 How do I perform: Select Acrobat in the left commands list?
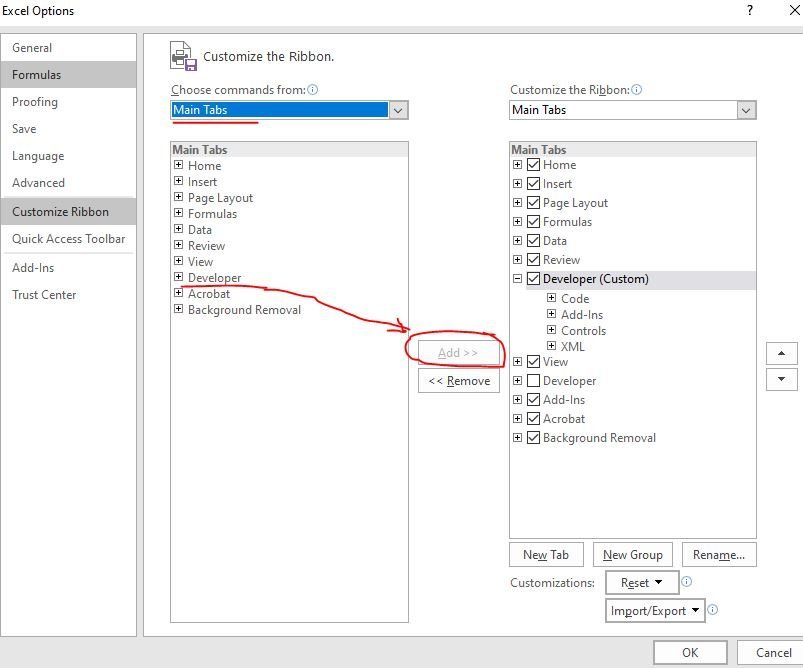click(x=208, y=294)
